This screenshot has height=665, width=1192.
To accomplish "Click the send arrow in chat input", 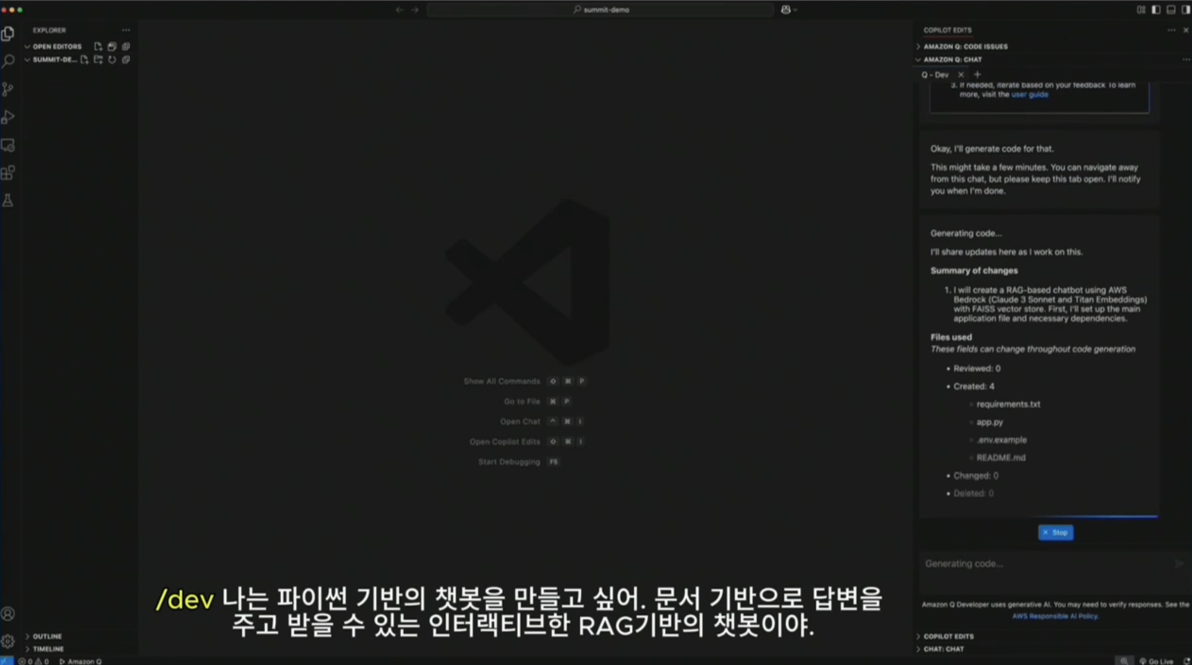I will coord(1179,564).
